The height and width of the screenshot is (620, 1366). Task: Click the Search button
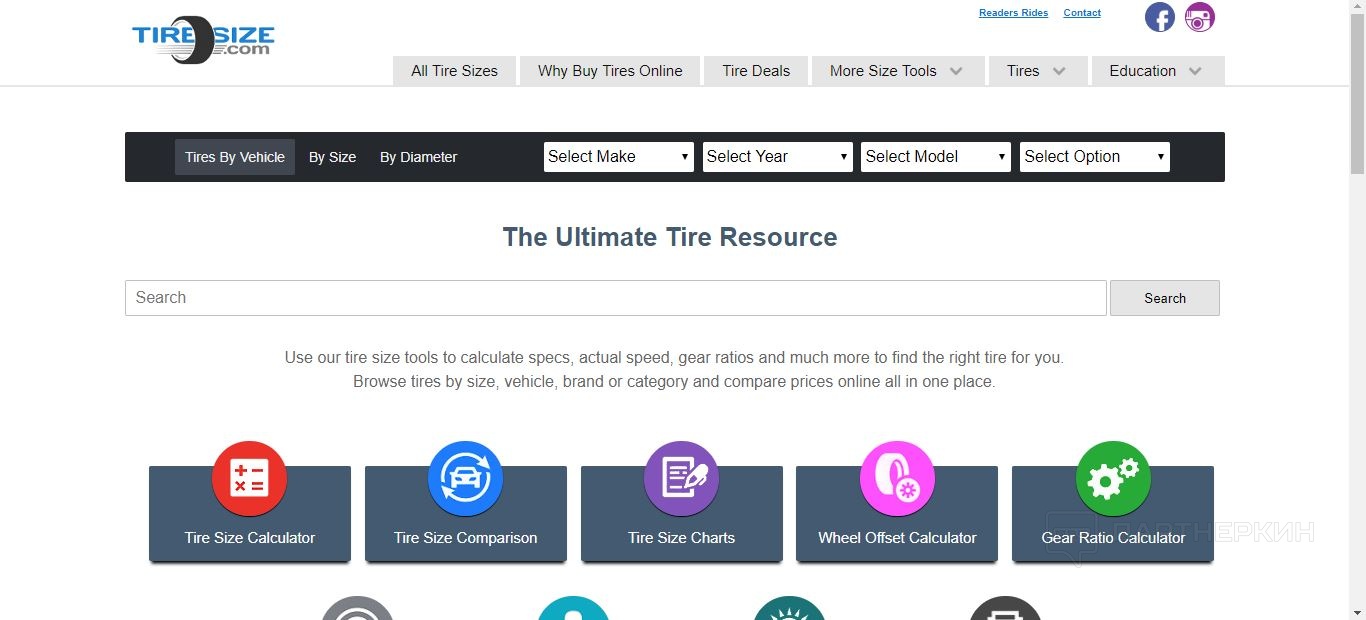click(1165, 298)
